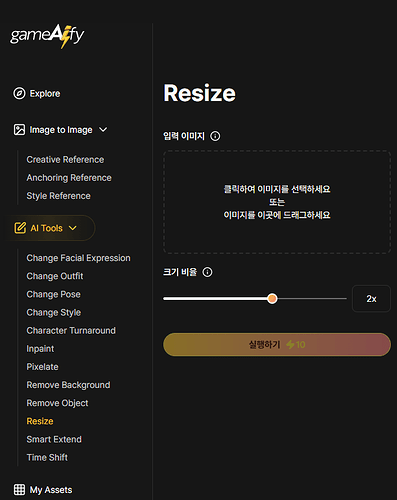Go to My Assets

(51, 490)
